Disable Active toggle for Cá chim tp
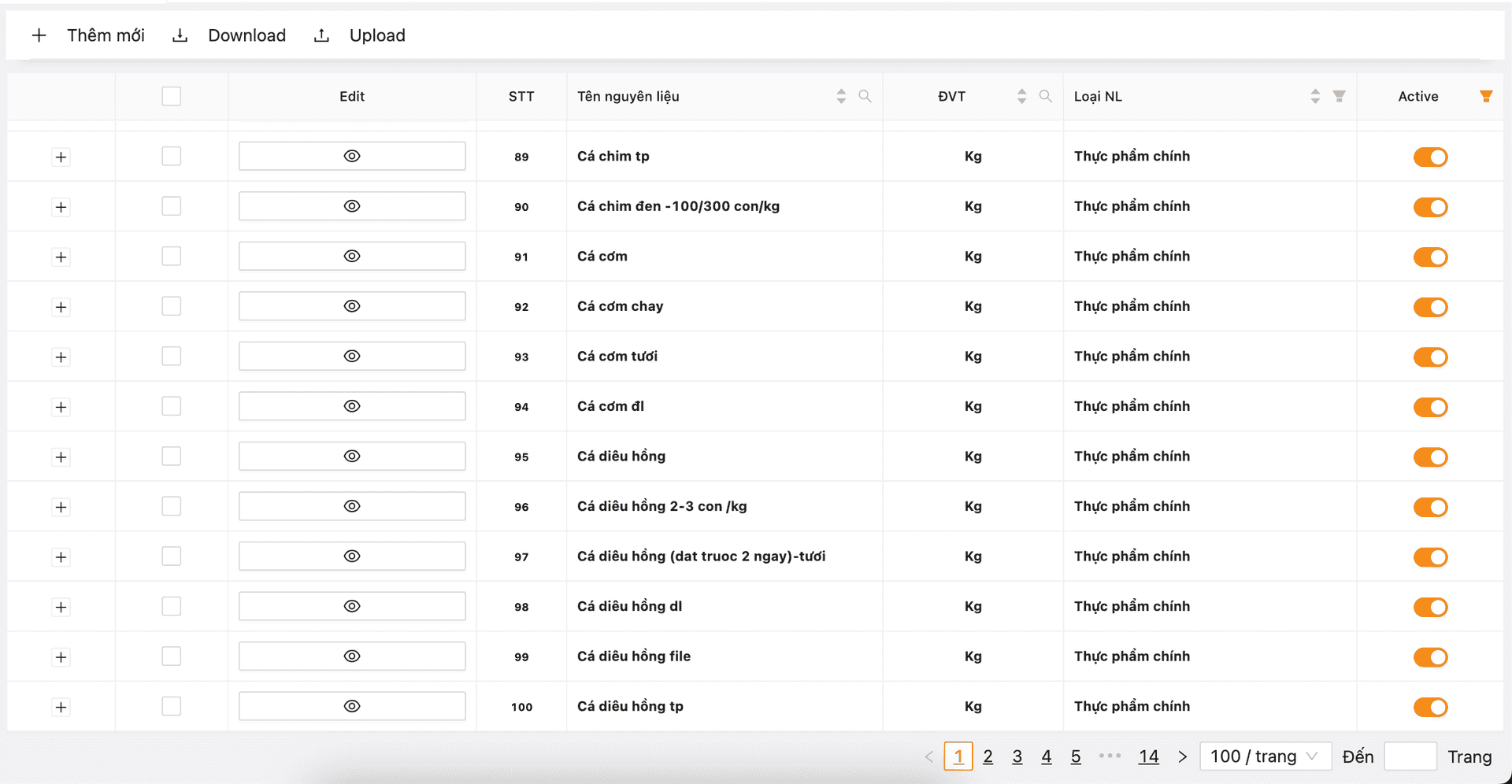The image size is (1512, 784). pyautogui.click(x=1430, y=157)
